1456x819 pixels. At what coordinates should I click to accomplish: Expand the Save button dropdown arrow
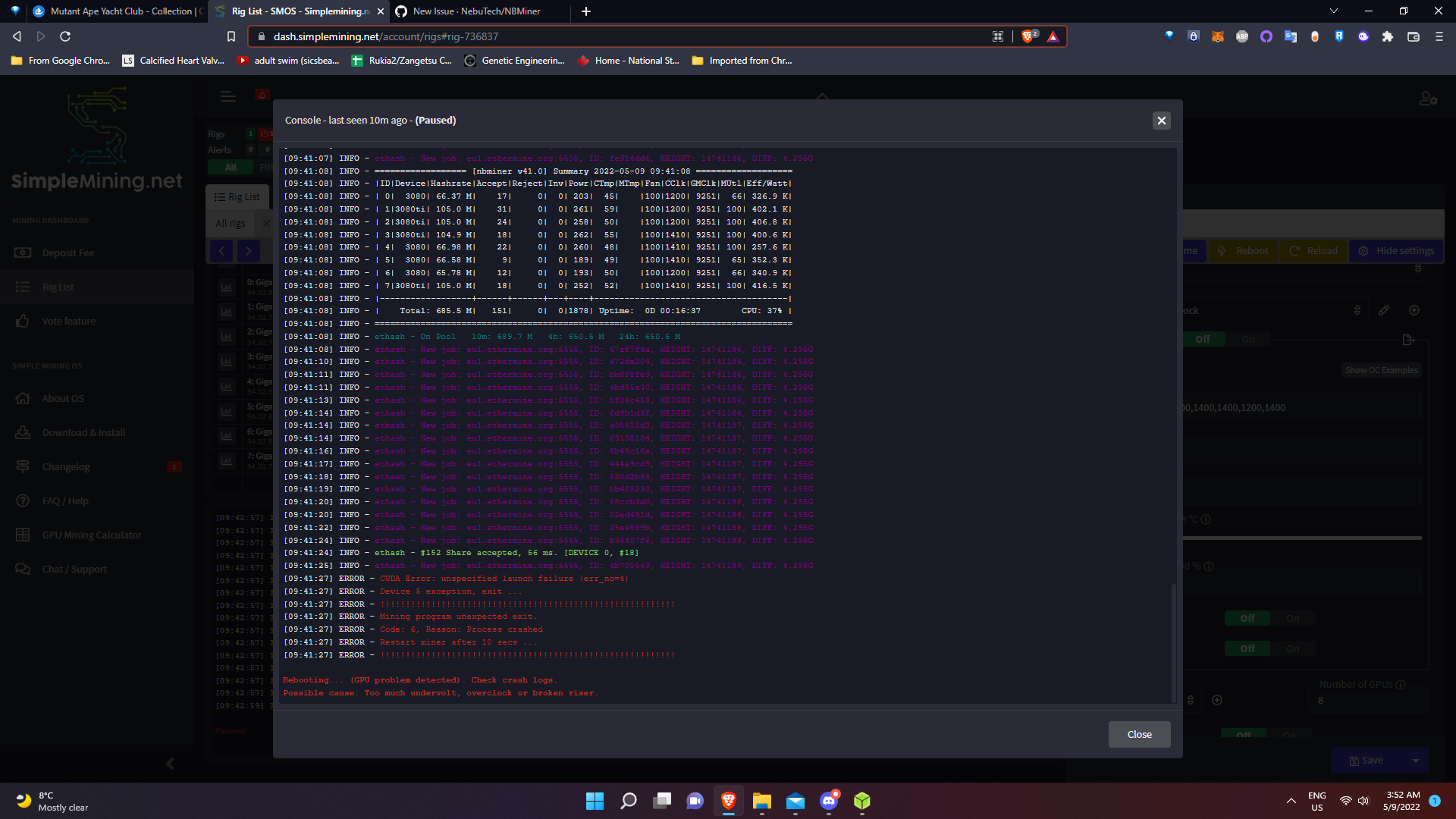[1415, 760]
